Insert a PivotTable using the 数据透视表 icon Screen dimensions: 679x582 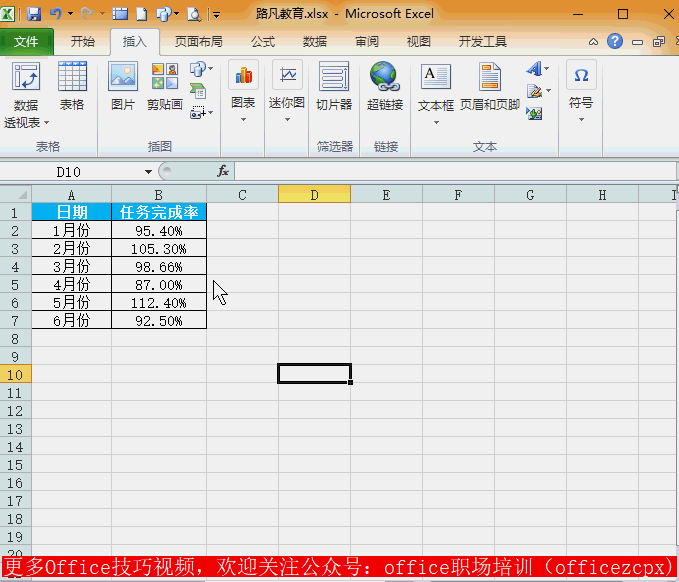26,76
